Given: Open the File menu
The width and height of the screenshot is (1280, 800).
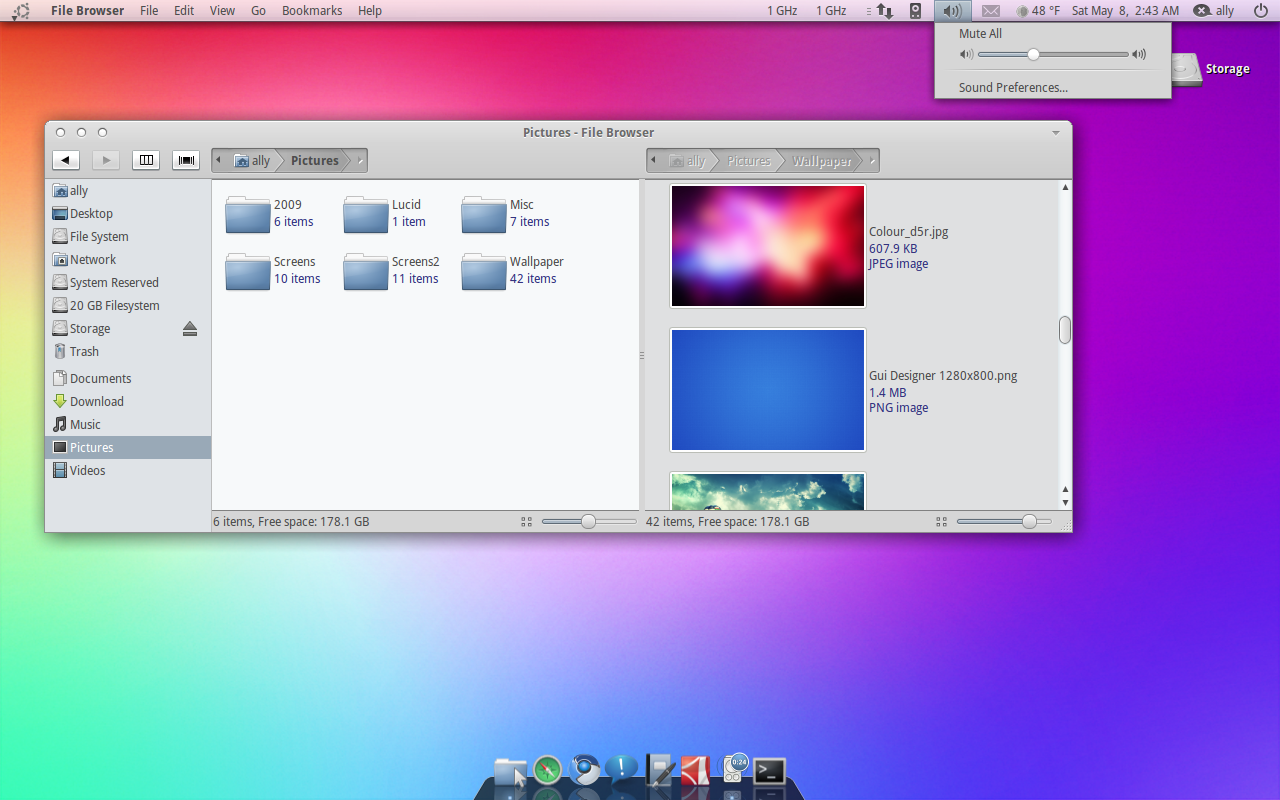Looking at the screenshot, I should click(149, 11).
